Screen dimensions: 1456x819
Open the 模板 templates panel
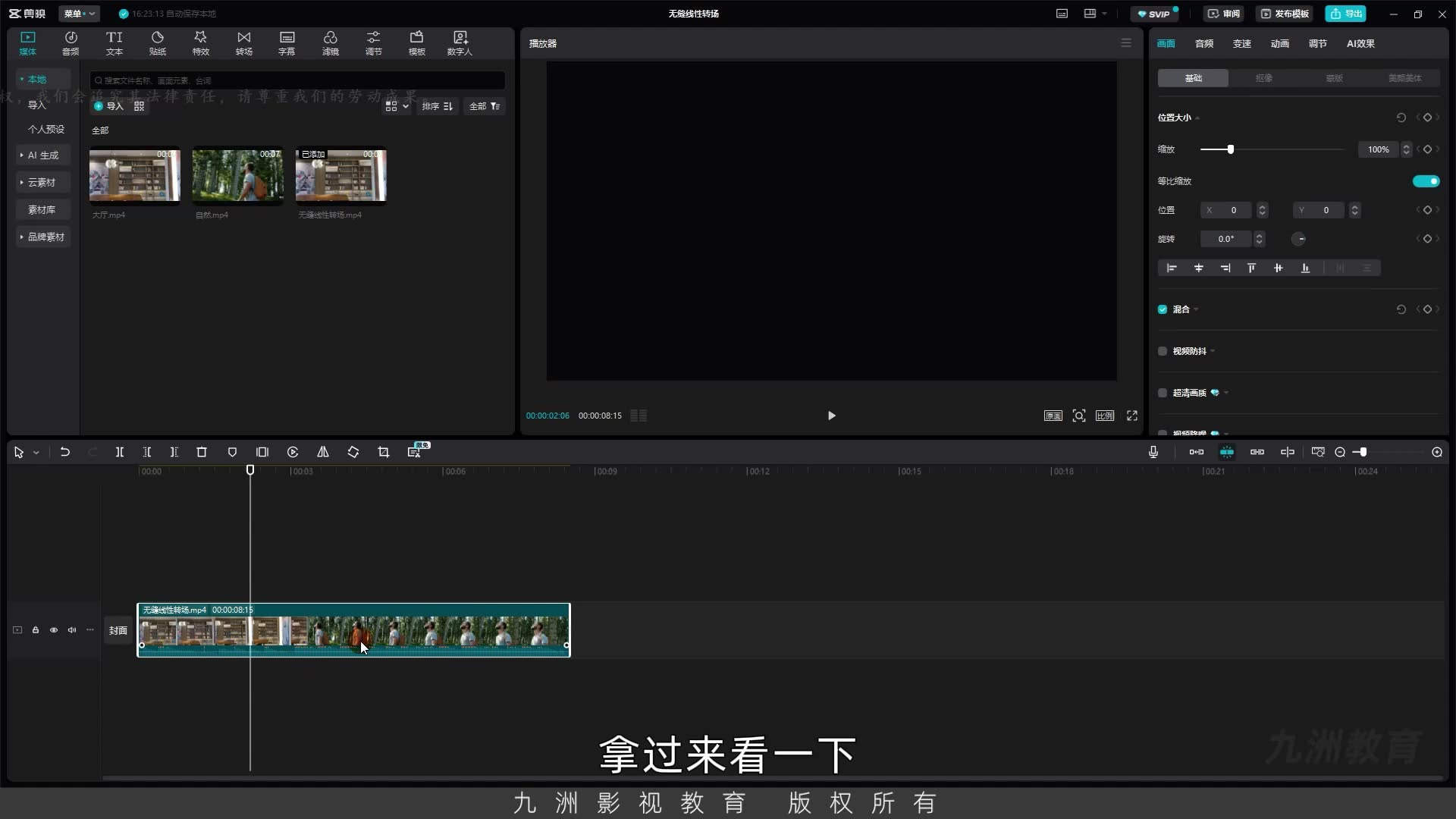(x=417, y=43)
